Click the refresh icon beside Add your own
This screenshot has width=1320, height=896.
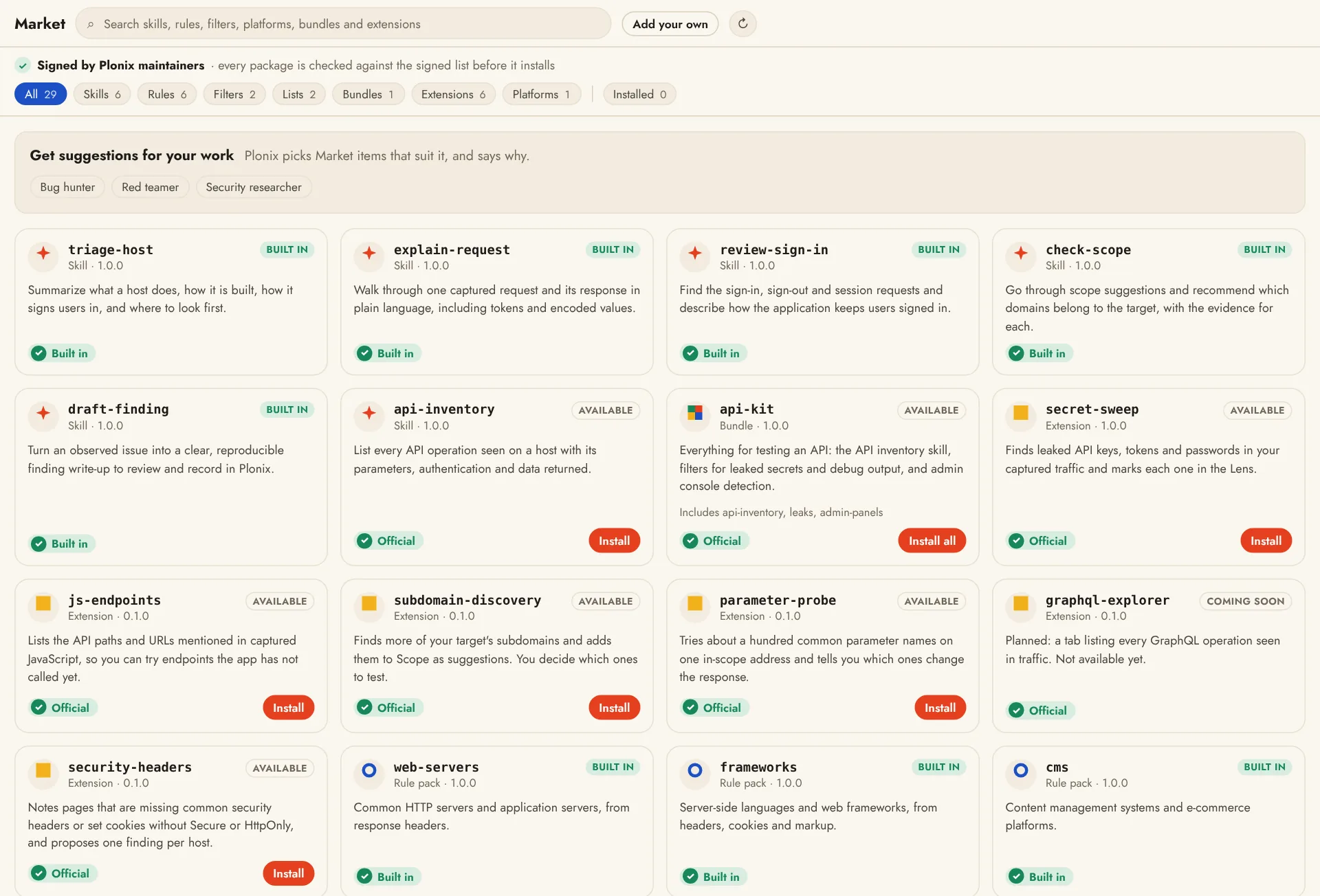[742, 24]
